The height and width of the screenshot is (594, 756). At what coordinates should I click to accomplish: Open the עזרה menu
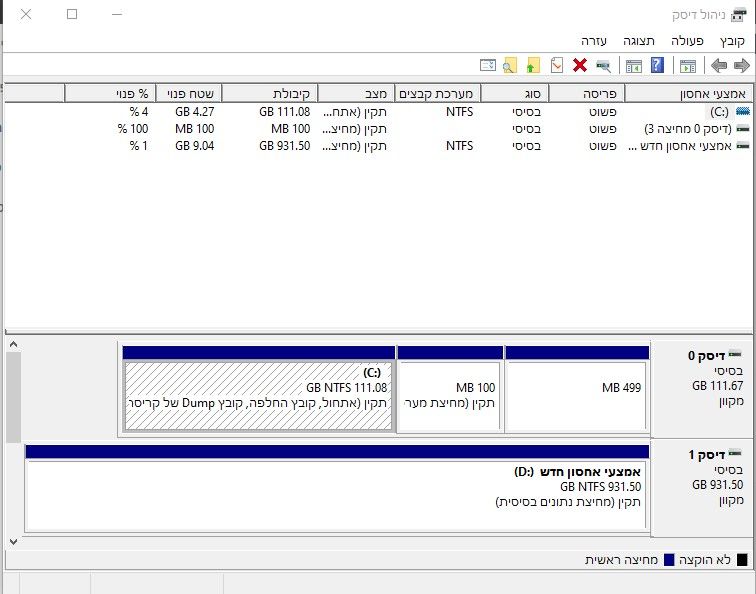[594, 41]
